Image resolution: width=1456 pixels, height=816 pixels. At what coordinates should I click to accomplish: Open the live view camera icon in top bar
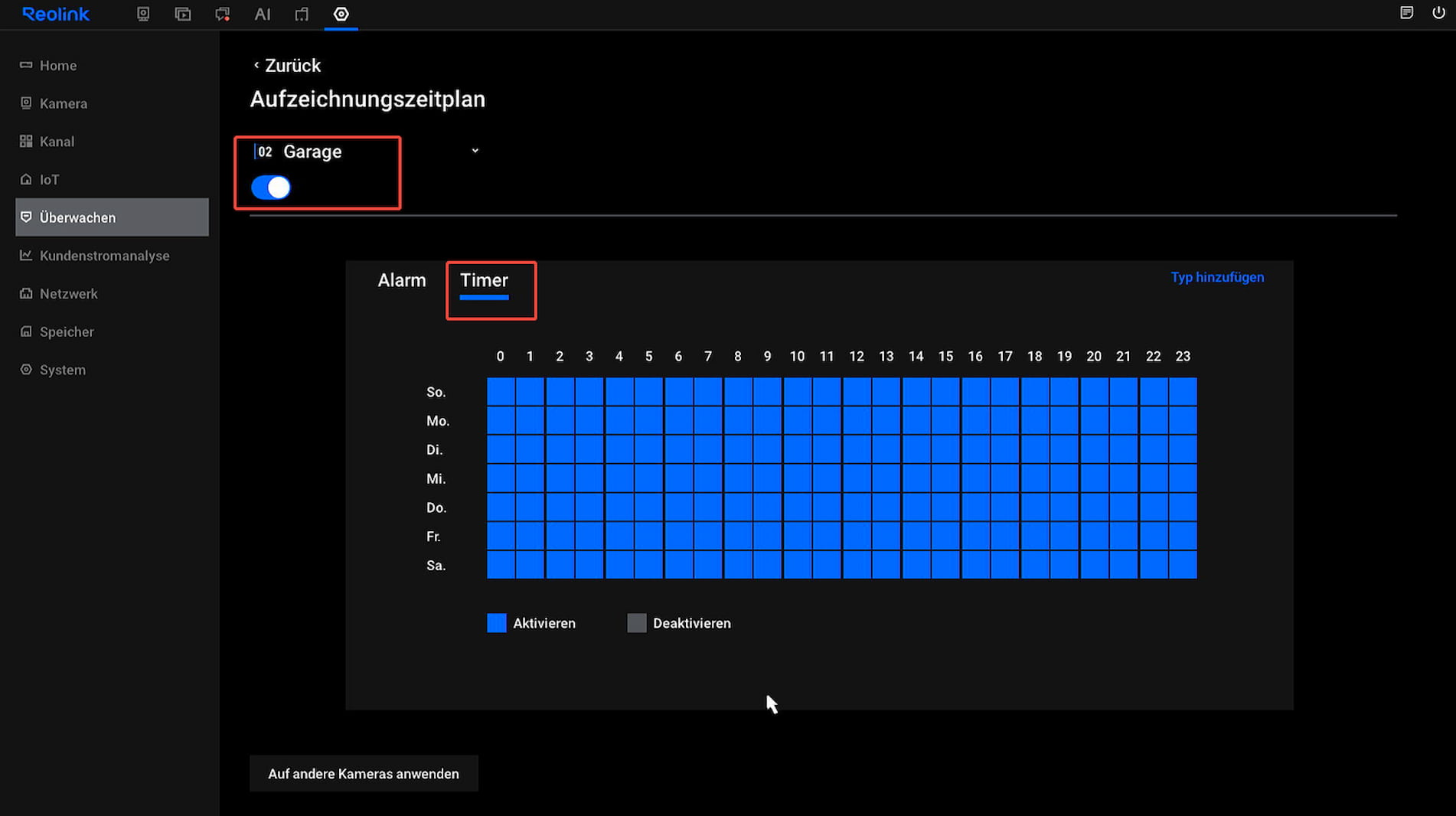(143, 14)
